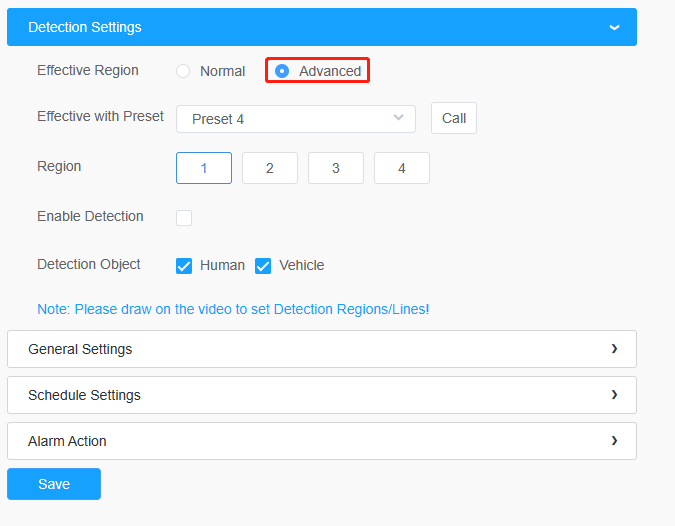Uncheck the Vehicle detection object
Screen dimensions: 675x526
[x=263, y=266]
